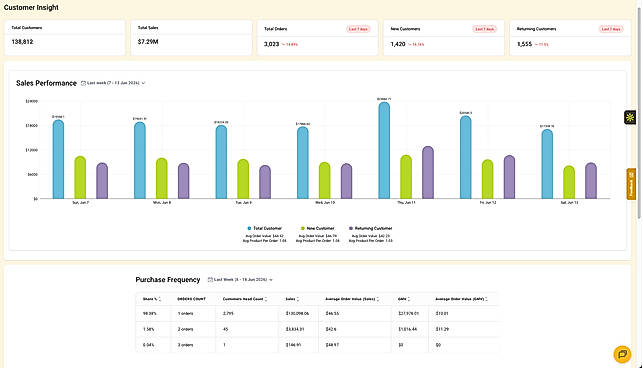The width and height of the screenshot is (642, 368).
Task: Select the Total Sales card showing $7.29M
Action: pyautogui.click(x=191, y=38)
